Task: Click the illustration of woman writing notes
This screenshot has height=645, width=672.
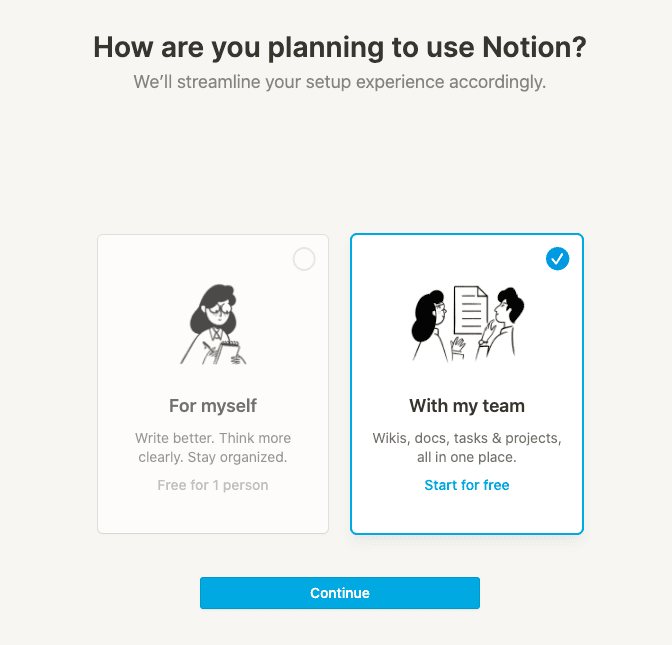Action: point(213,324)
